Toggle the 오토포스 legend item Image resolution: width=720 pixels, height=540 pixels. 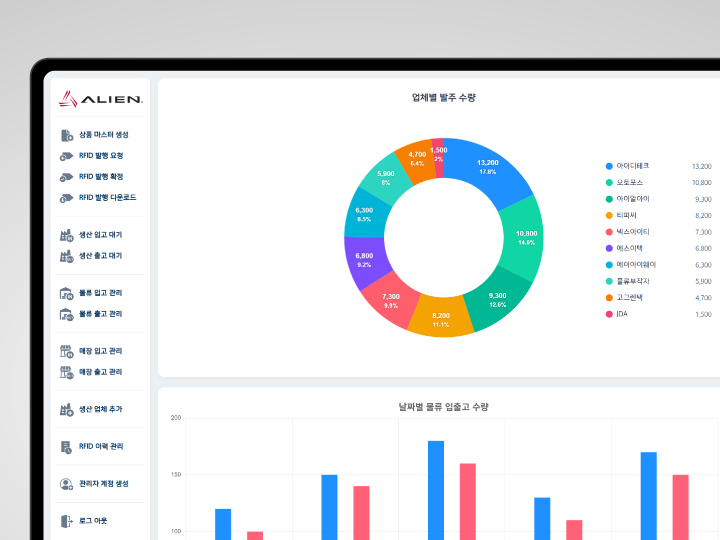(631, 183)
